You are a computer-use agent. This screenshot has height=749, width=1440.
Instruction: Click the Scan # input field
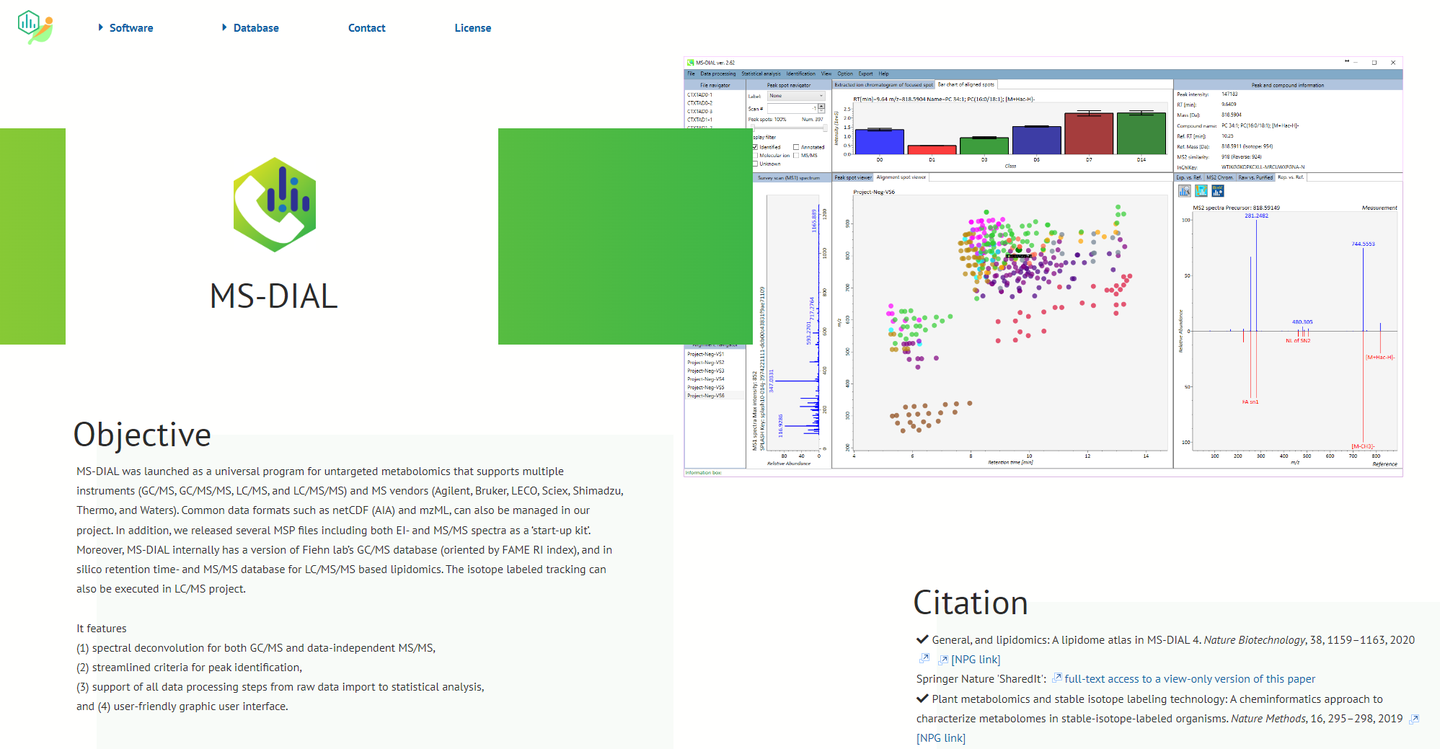(x=793, y=108)
